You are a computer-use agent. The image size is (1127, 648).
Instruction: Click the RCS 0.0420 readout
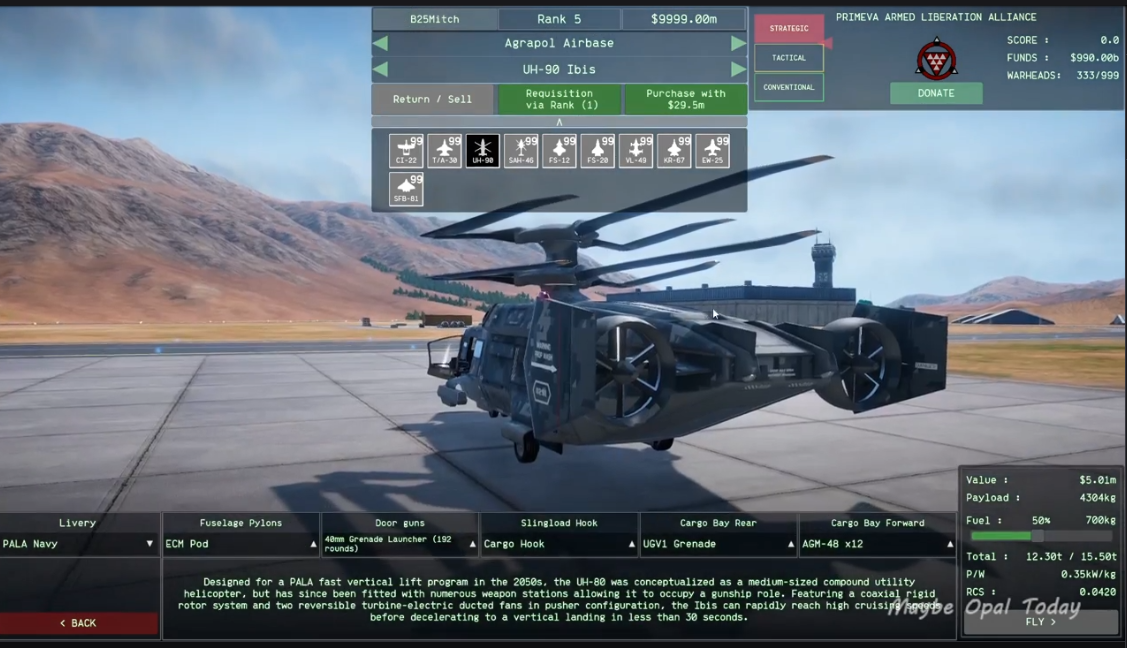point(1041,592)
